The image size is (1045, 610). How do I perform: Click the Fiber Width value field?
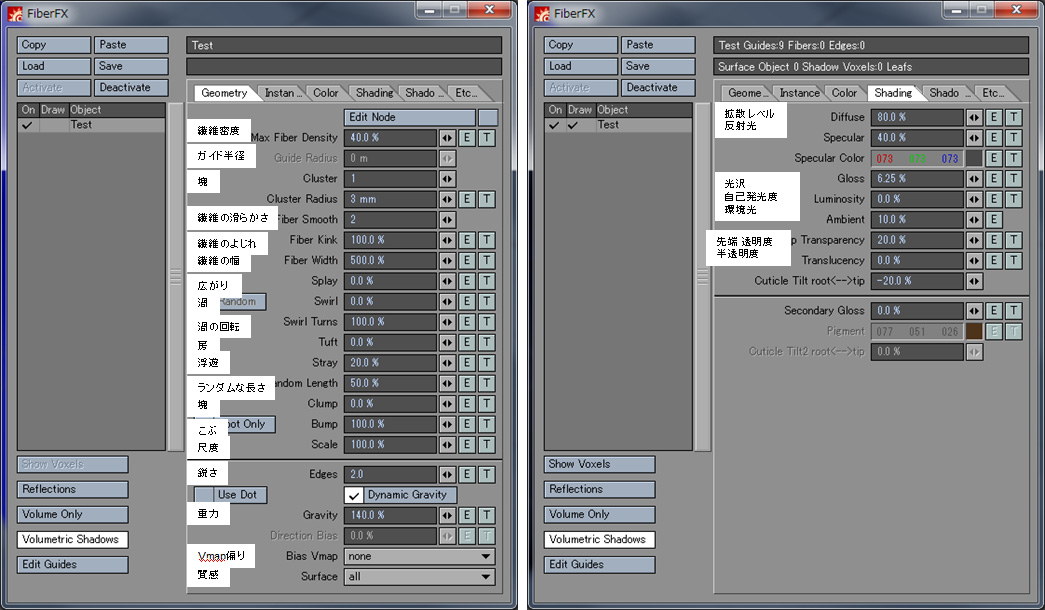(x=391, y=261)
